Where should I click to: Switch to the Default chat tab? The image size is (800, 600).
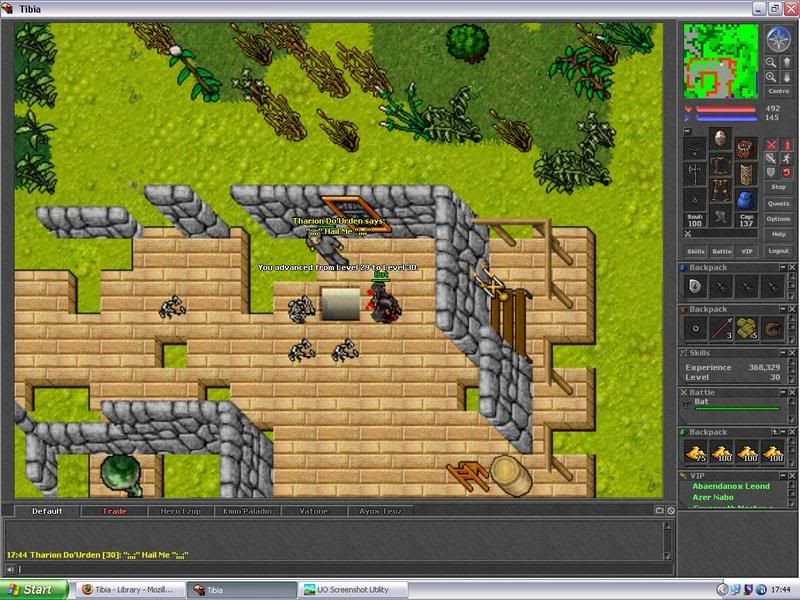(47, 511)
